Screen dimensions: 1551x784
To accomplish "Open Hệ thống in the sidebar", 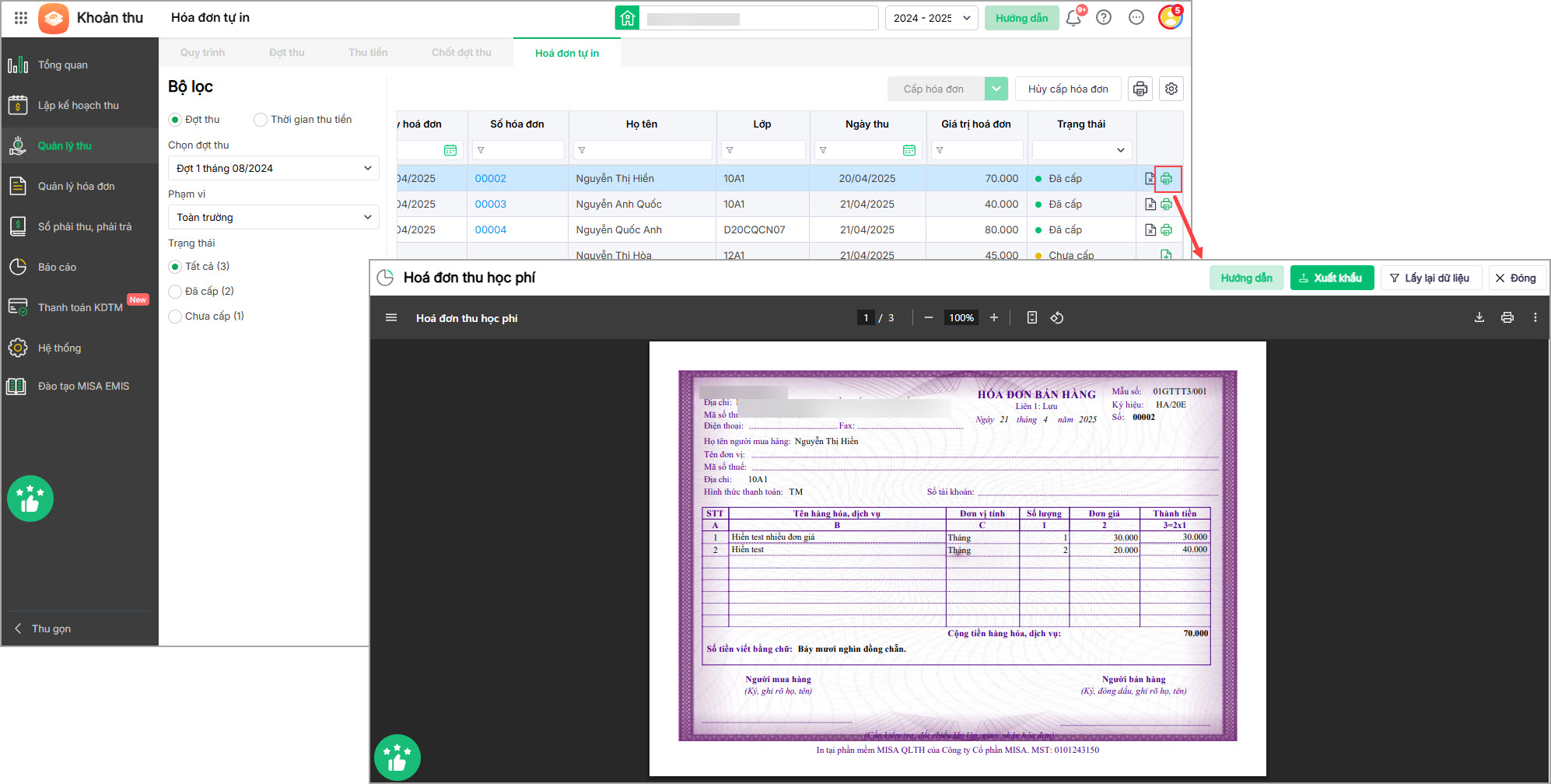I will 79,348.
